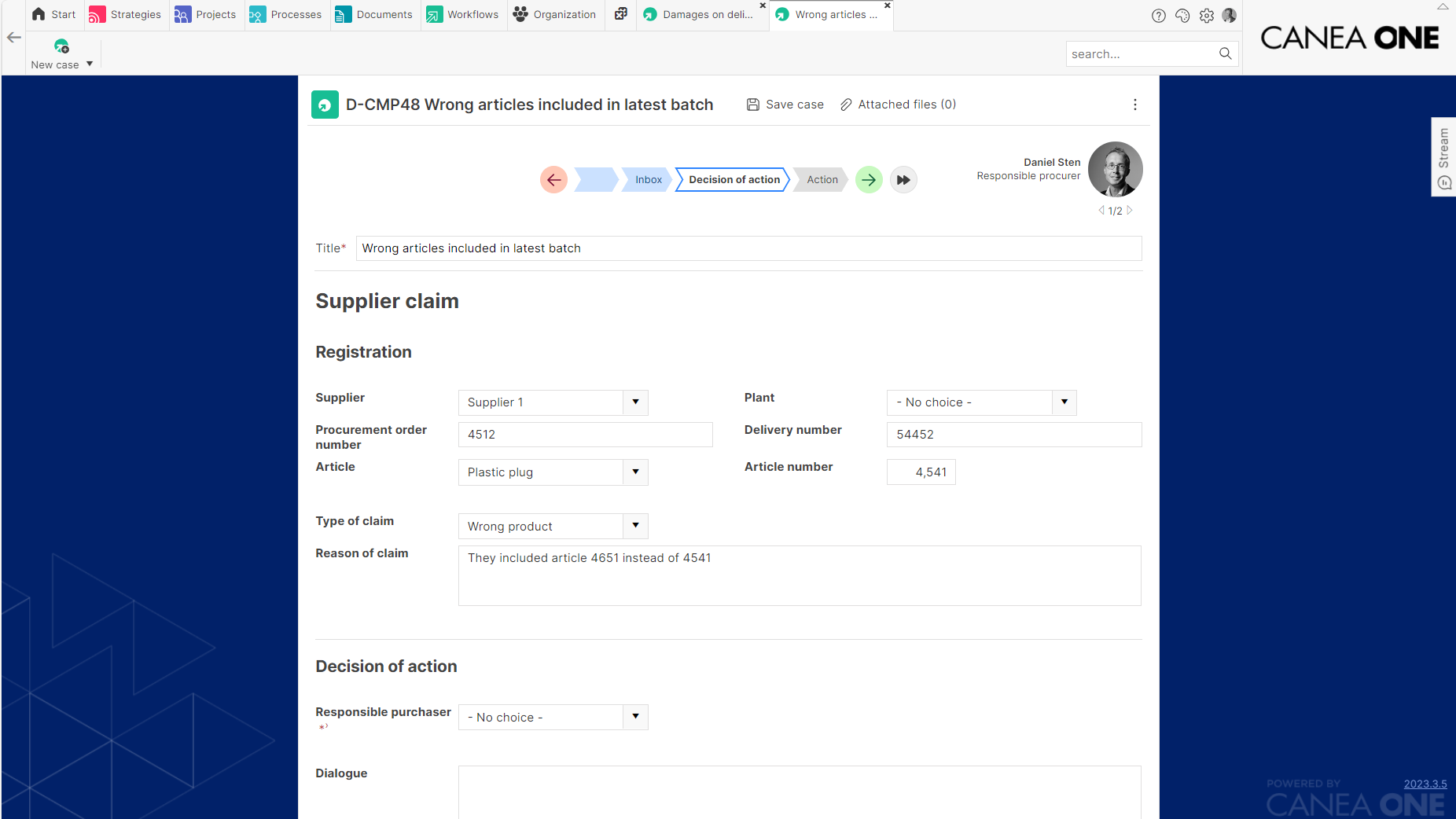Image resolution: width=1456 pixels, height=819 pixels.
Task: Click the search magnifier icon
Action: point(1225,53)
